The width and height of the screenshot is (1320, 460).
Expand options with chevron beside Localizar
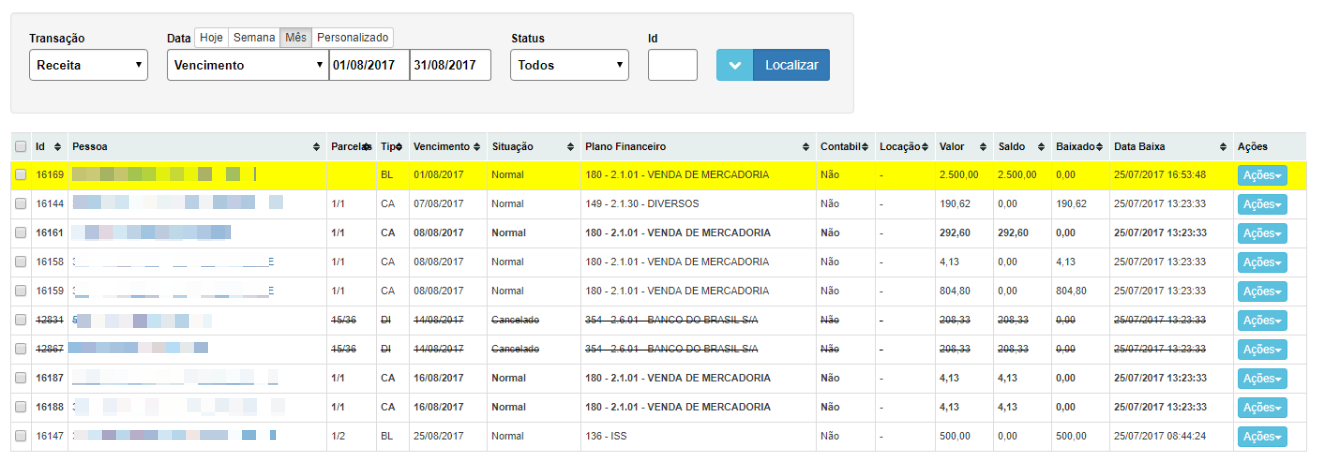734,65
